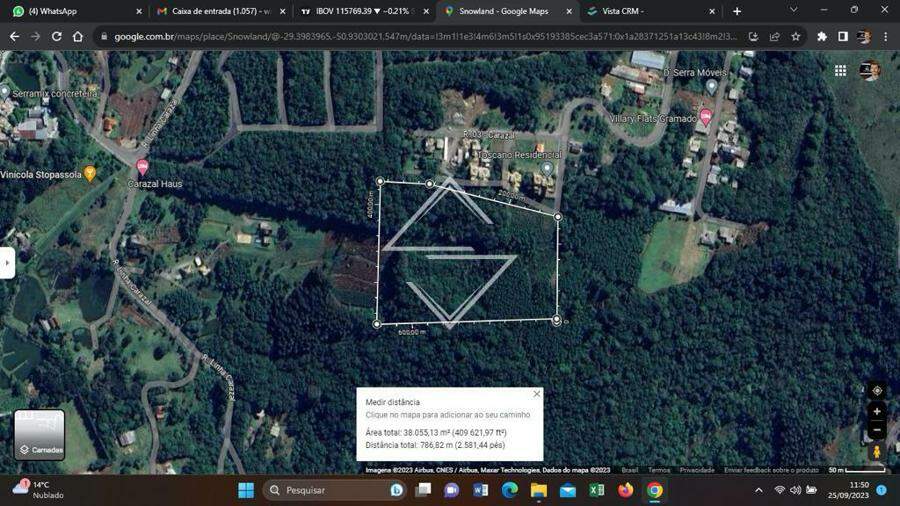
Task: Select the Street View pegman icon
Action: click(877, 452)
